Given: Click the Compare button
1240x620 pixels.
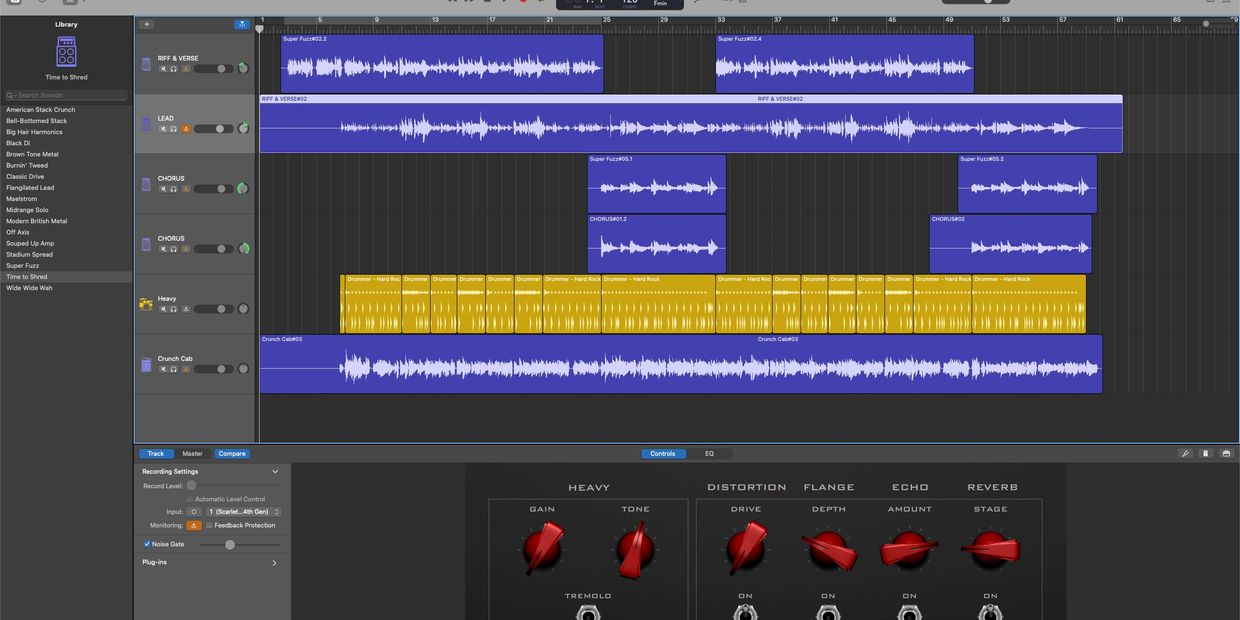Looking at the screenshot, I should point(231,453).
